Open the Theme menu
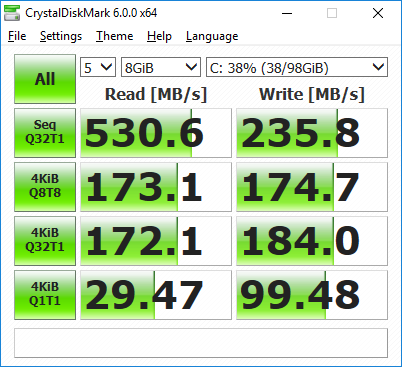 pyautogui.click(x=114, y=36)
